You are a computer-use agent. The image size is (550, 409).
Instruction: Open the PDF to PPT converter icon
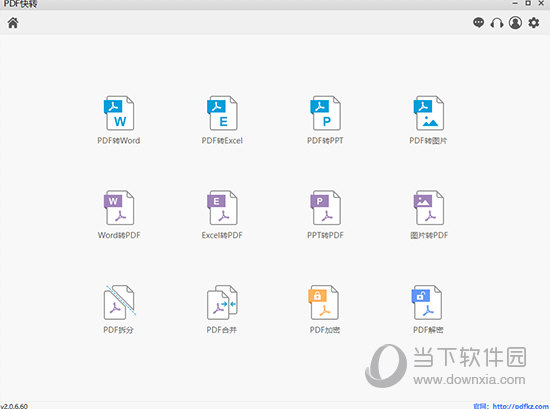click(x=325, y=113)
